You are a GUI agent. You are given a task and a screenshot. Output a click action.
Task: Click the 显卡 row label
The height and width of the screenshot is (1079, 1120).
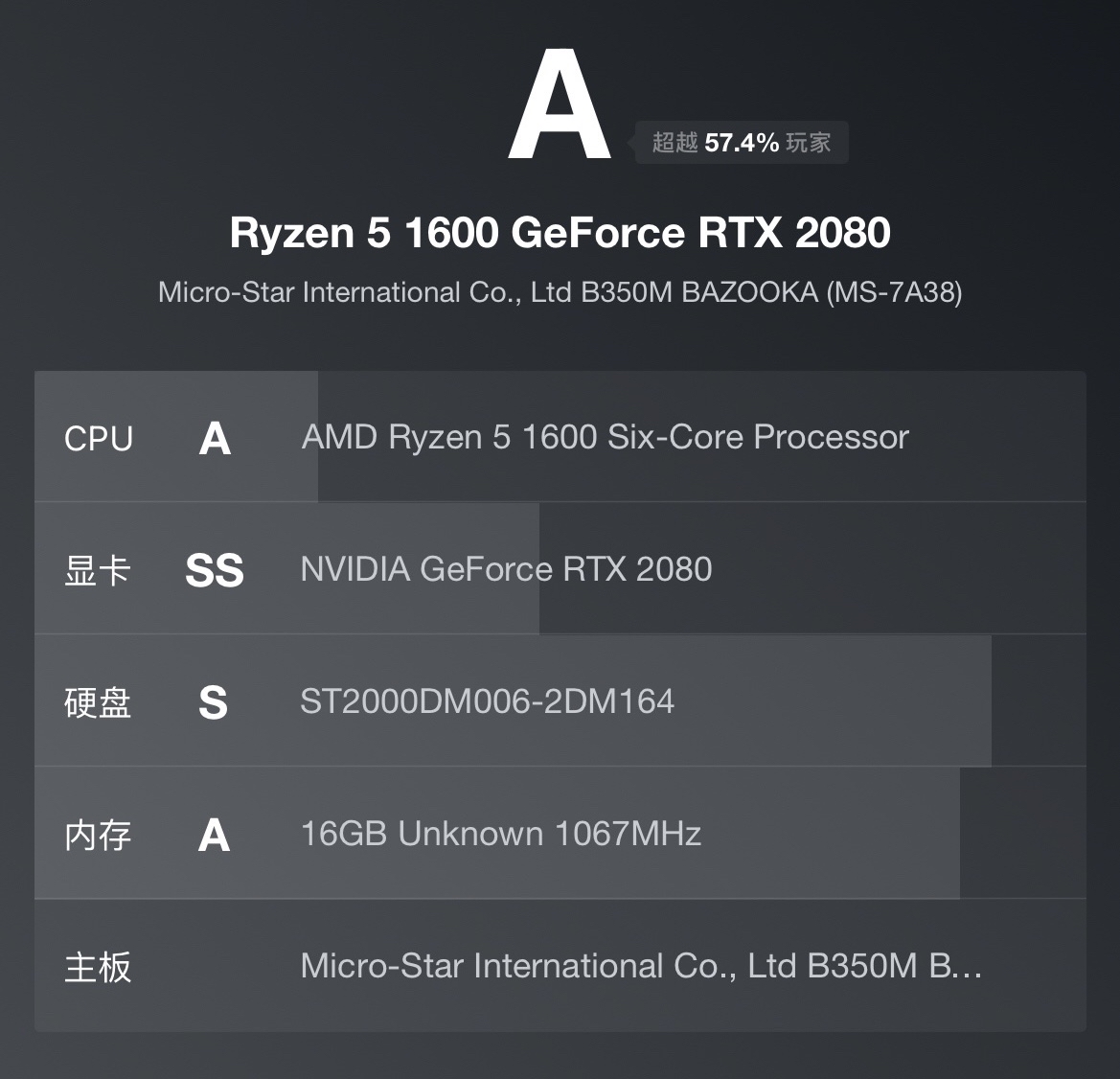tap(98, 571)
